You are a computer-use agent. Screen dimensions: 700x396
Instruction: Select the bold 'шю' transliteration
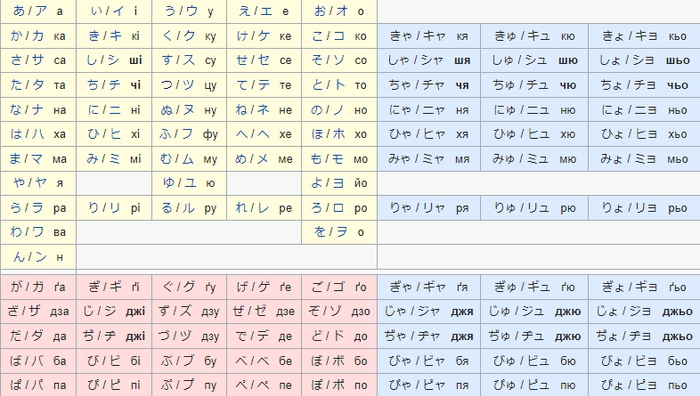(x=568, y=61)
